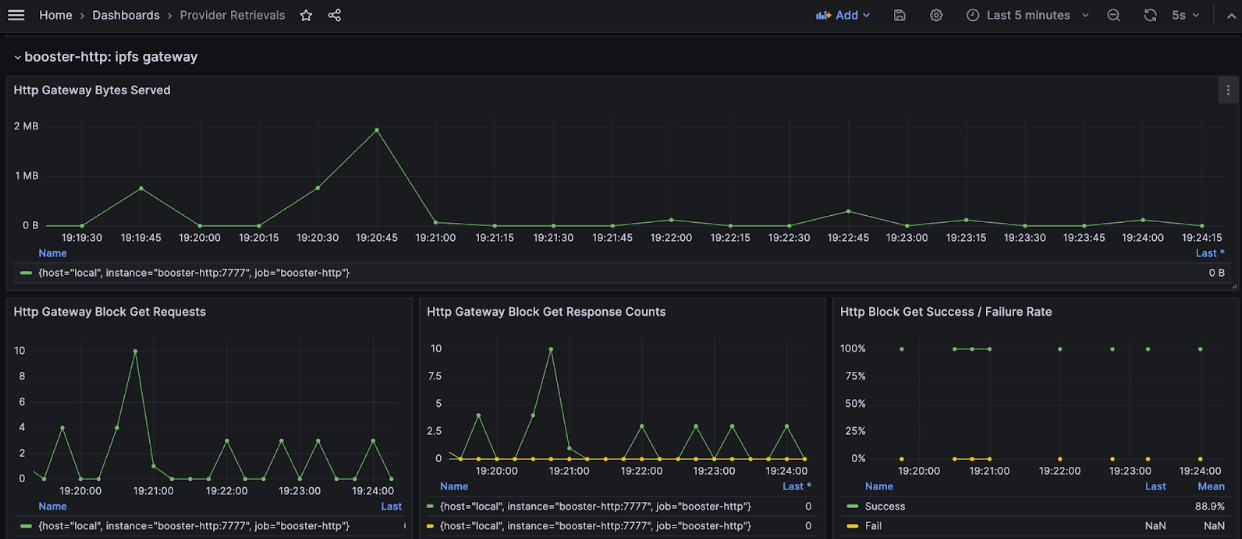Image resolution: width=1242 pixels, height=539 pixels.
Task: Click the green Block Get Requests swatch
Action: click(x=26, y=525)
